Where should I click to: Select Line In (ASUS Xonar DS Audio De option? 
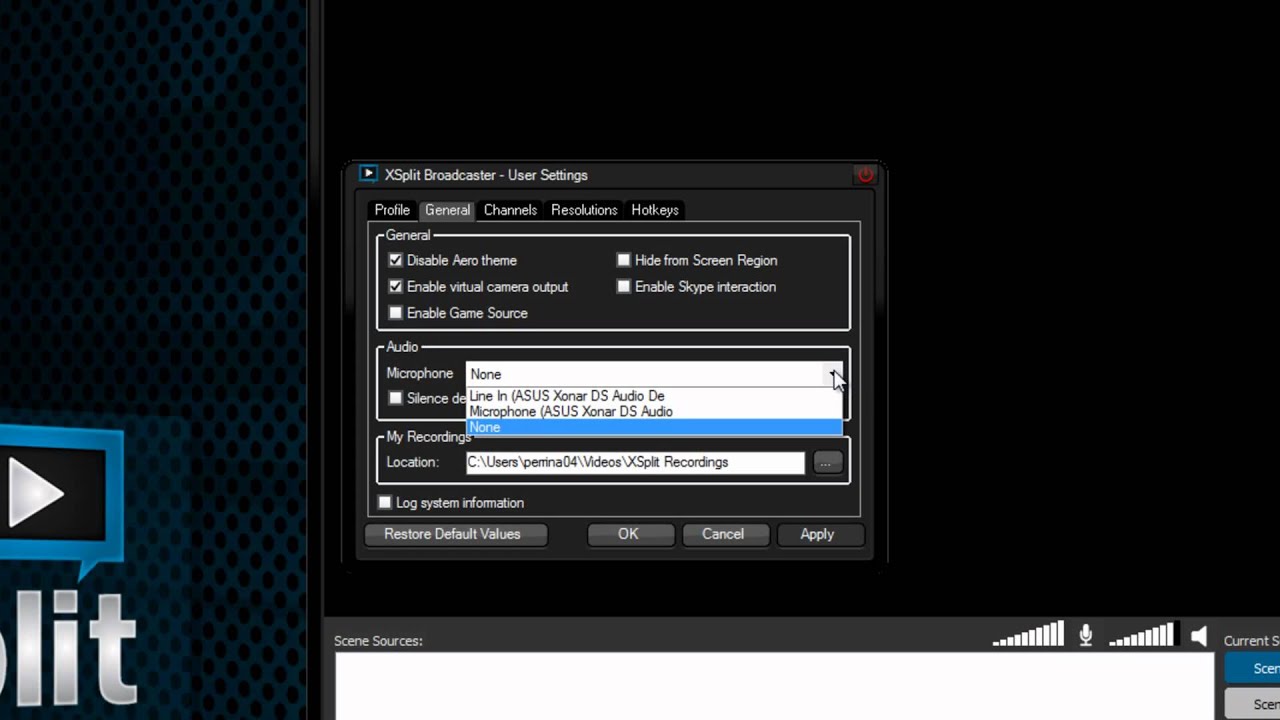coord(654,396)
